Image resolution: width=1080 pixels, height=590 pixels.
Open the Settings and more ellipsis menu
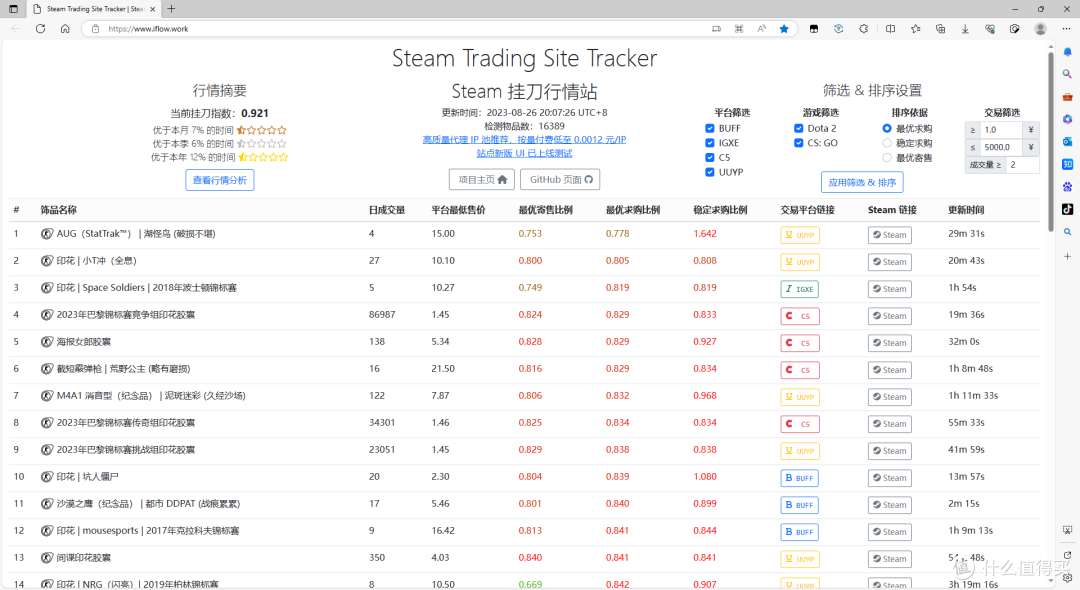[x=1066, y=29]
